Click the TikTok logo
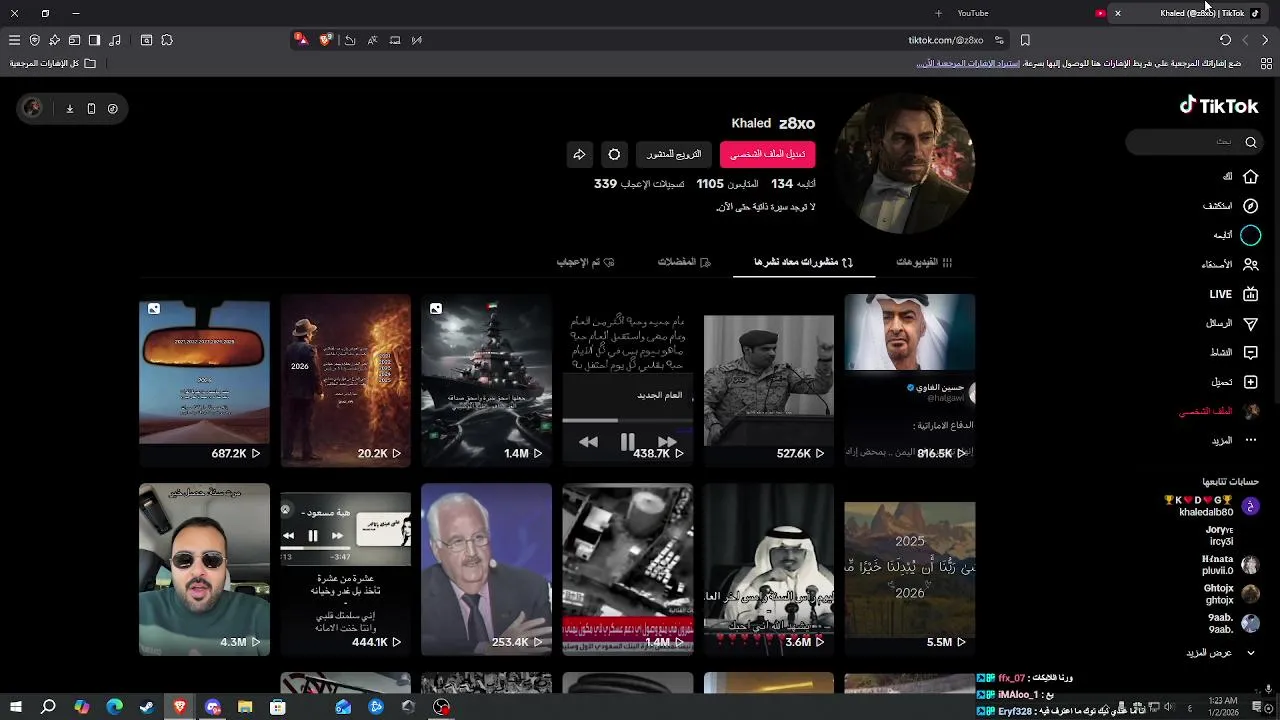Image resolution: width=1280 pixels, height=720 pixels. (x=1219, y=106)
